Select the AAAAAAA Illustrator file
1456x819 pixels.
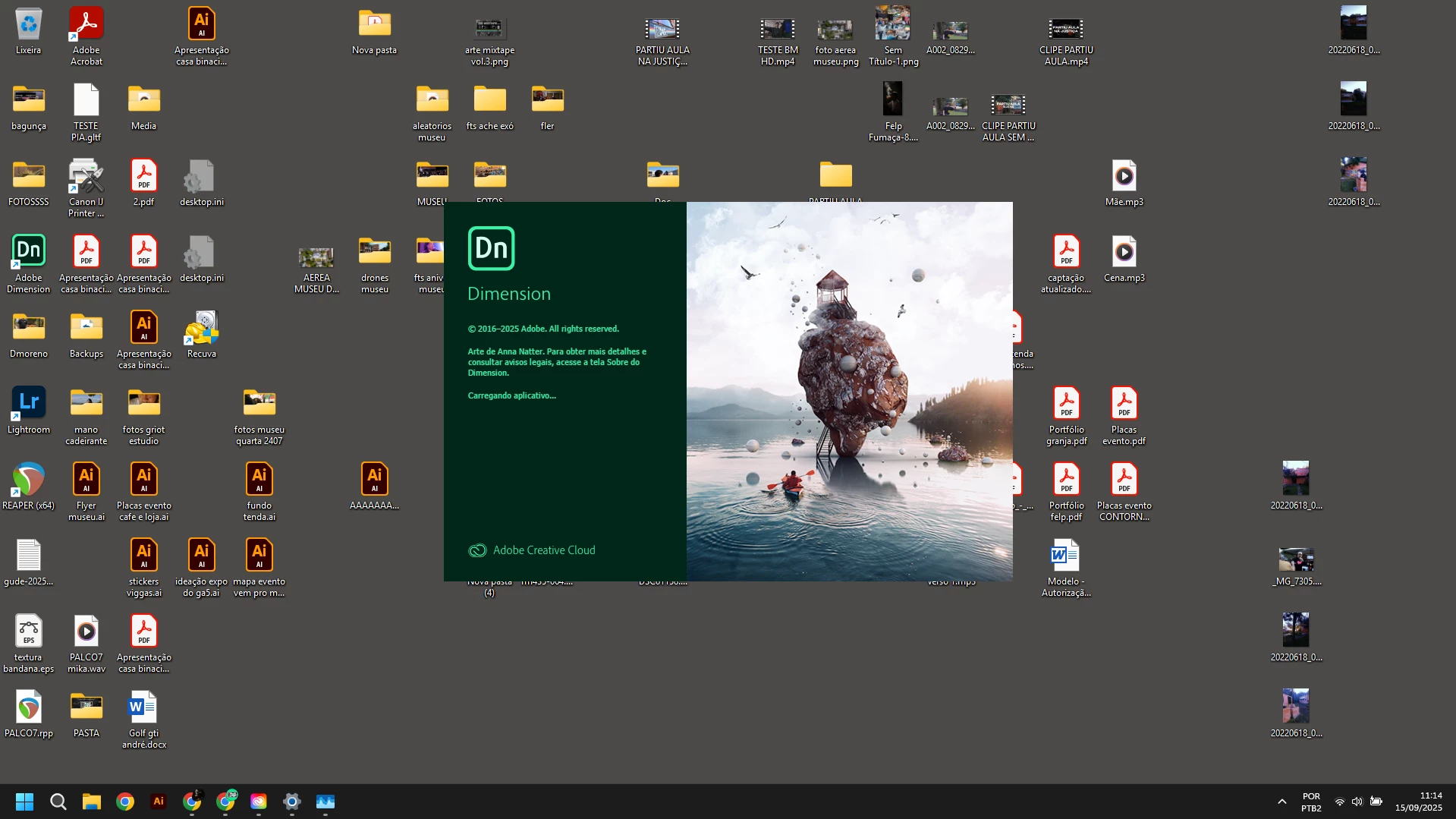(x=375, y=487)
